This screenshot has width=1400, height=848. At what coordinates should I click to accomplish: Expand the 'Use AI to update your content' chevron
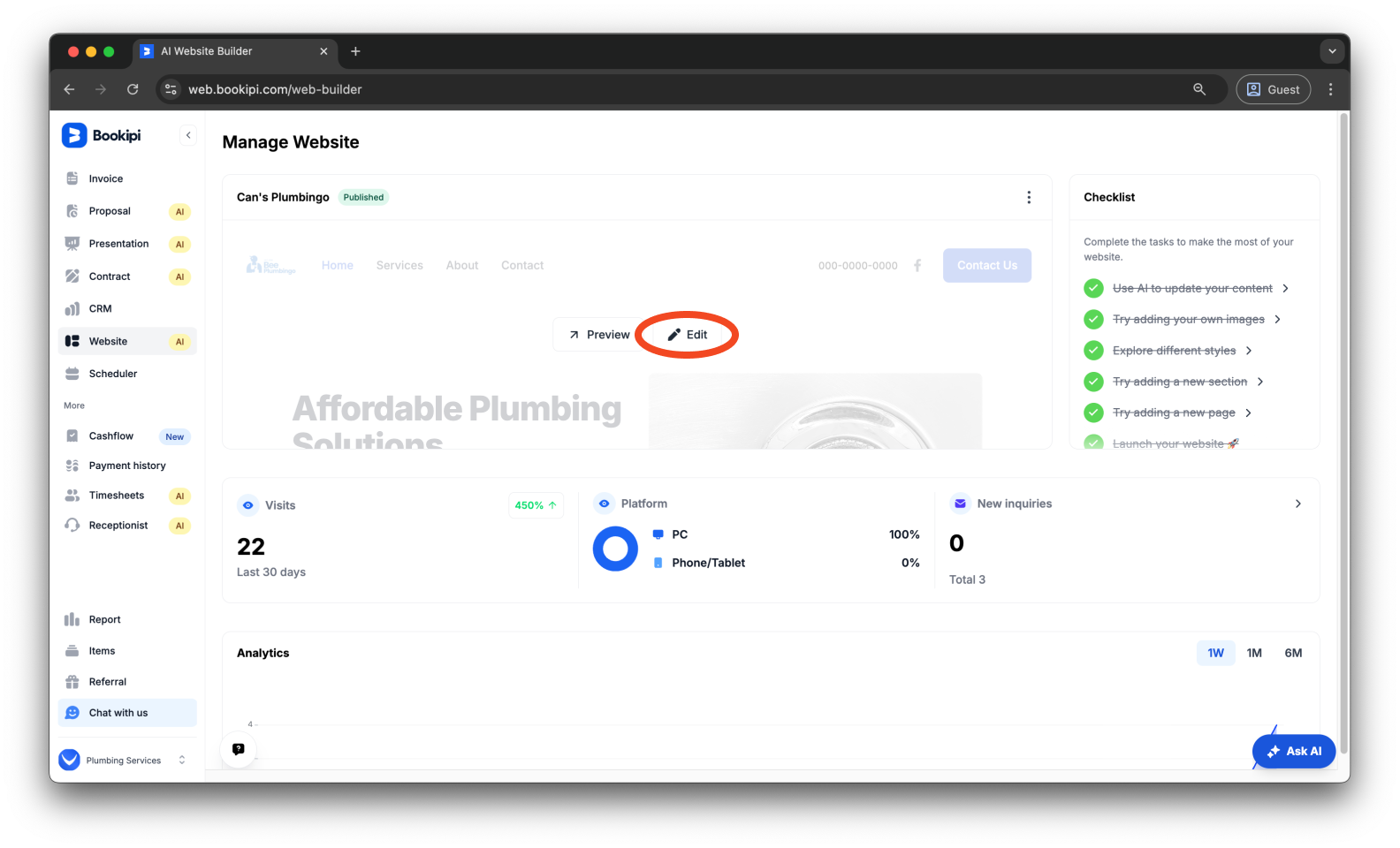pos(1285,288)
